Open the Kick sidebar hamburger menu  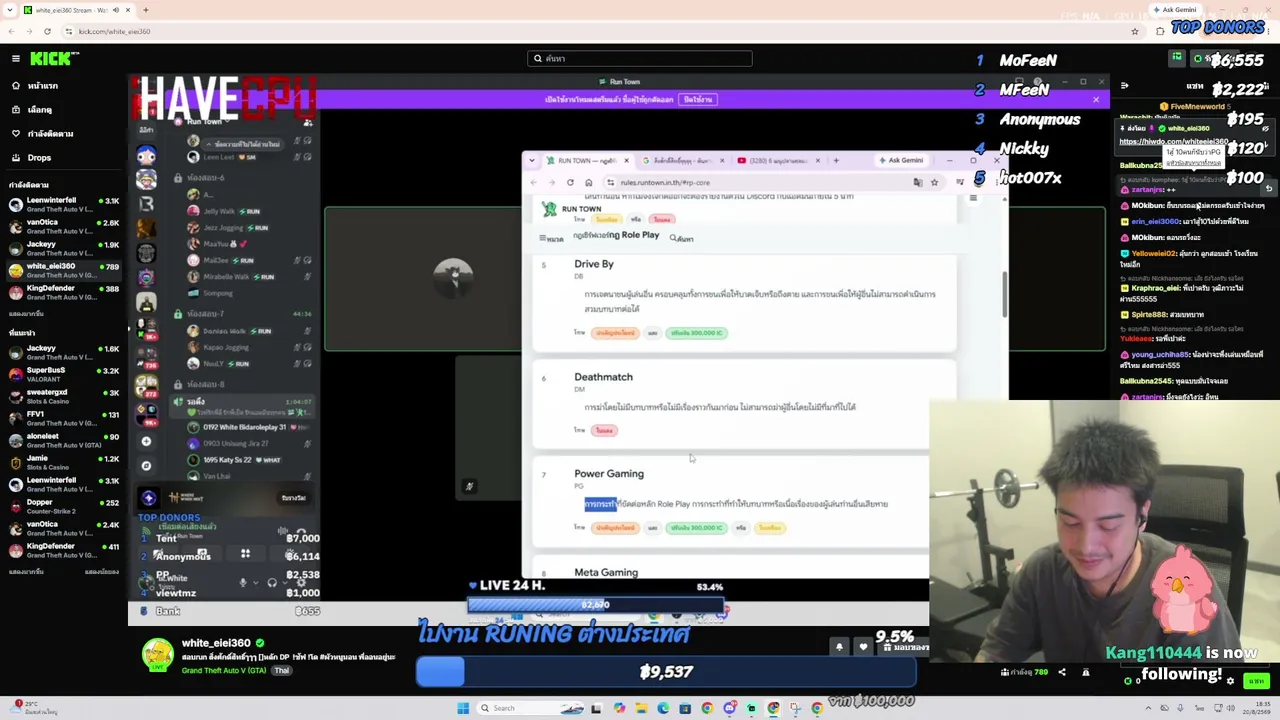point(16,59)
